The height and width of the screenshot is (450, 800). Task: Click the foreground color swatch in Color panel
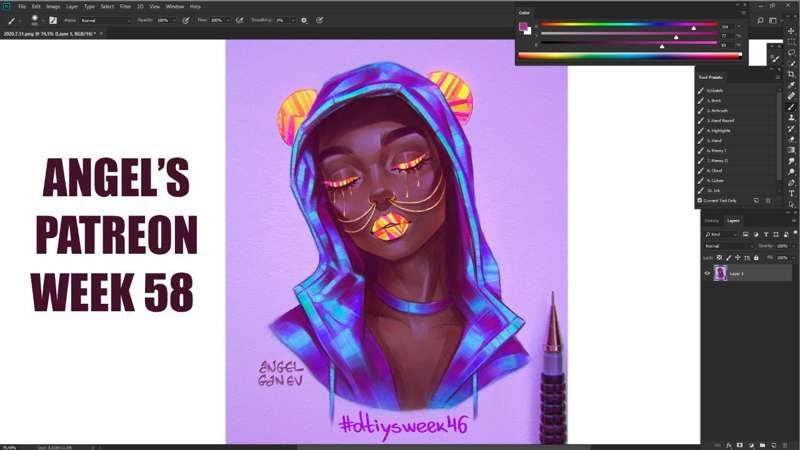[523, 27]
